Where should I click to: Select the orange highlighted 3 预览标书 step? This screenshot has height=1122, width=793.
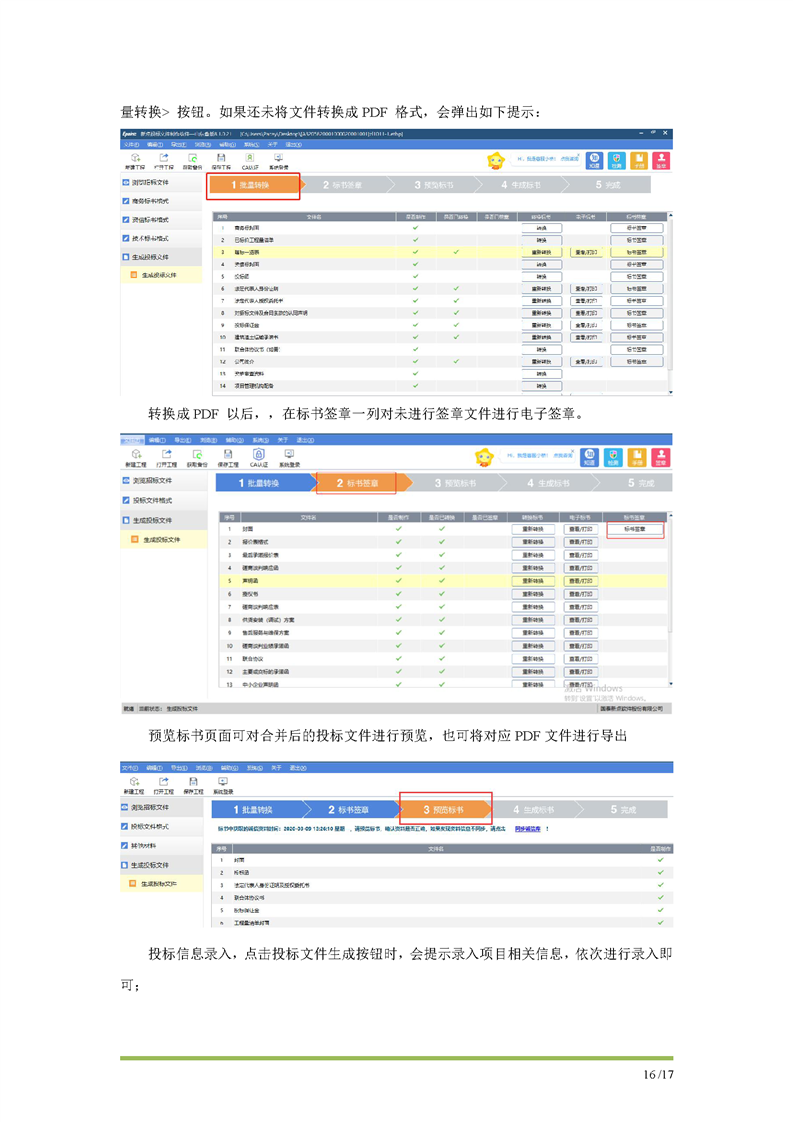(x=445, y=809)
